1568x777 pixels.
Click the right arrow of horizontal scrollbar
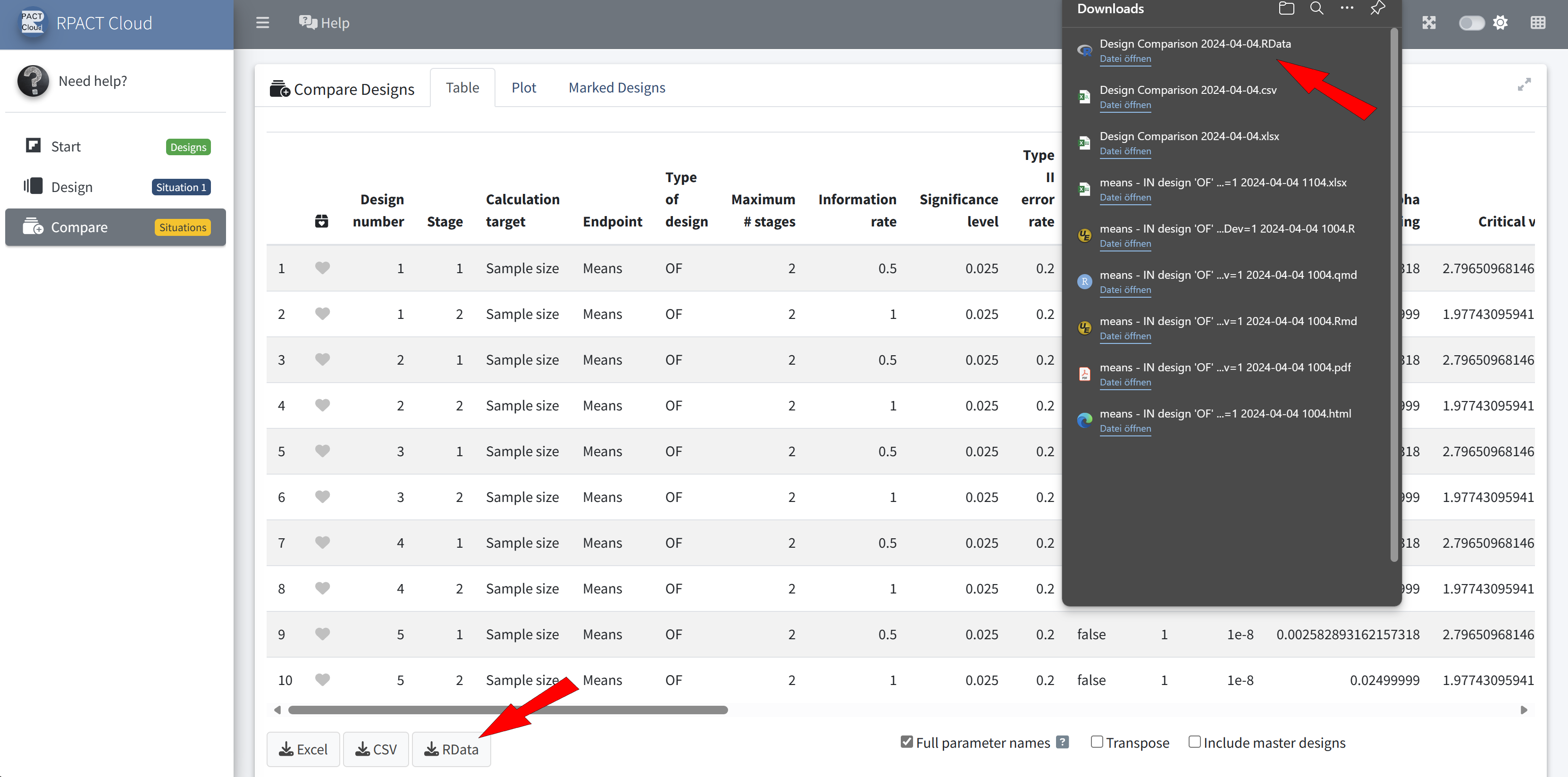tap(1524, 710)
